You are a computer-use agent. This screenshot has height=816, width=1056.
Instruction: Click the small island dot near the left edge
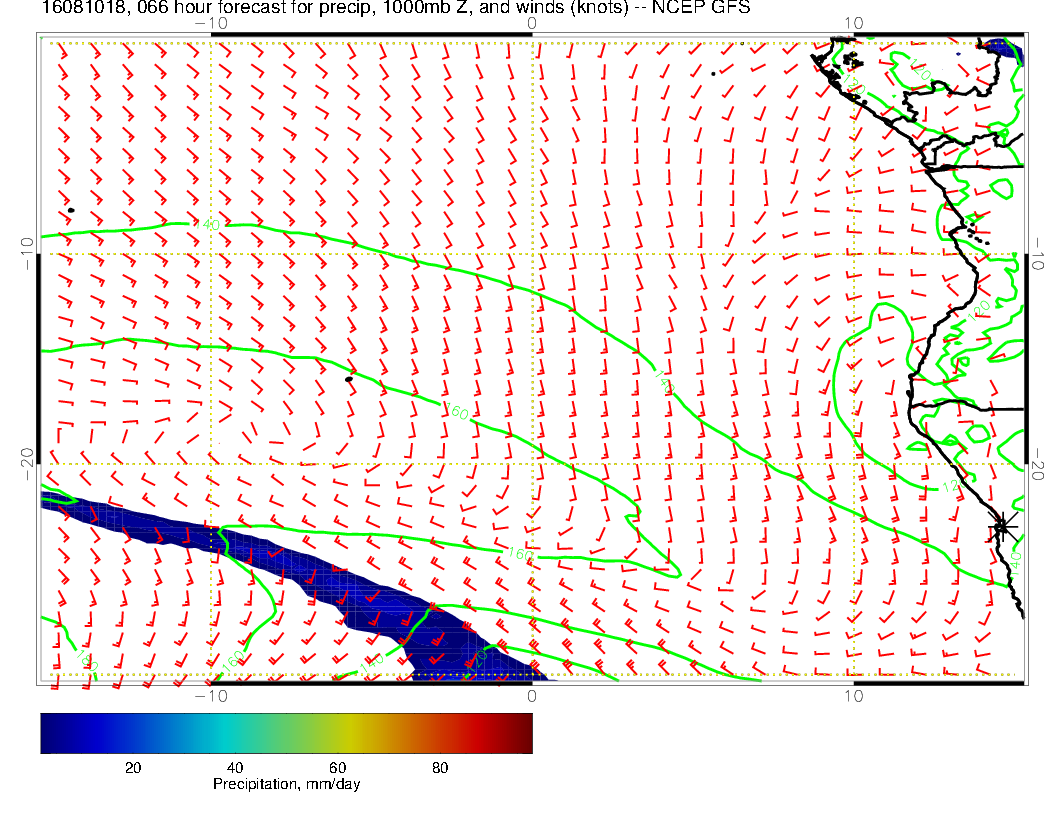[x=71, y=210]
